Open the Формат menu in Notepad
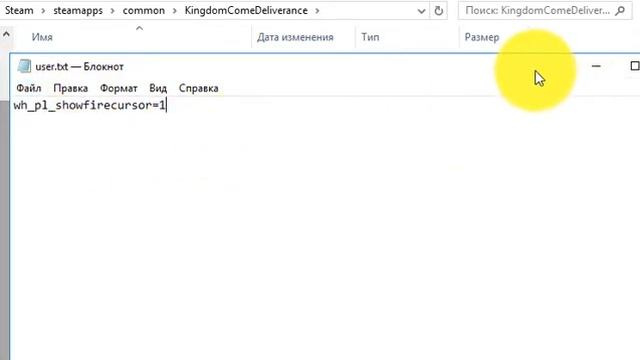The height and width of the screenshot is (360, 640). coord(119,88)
